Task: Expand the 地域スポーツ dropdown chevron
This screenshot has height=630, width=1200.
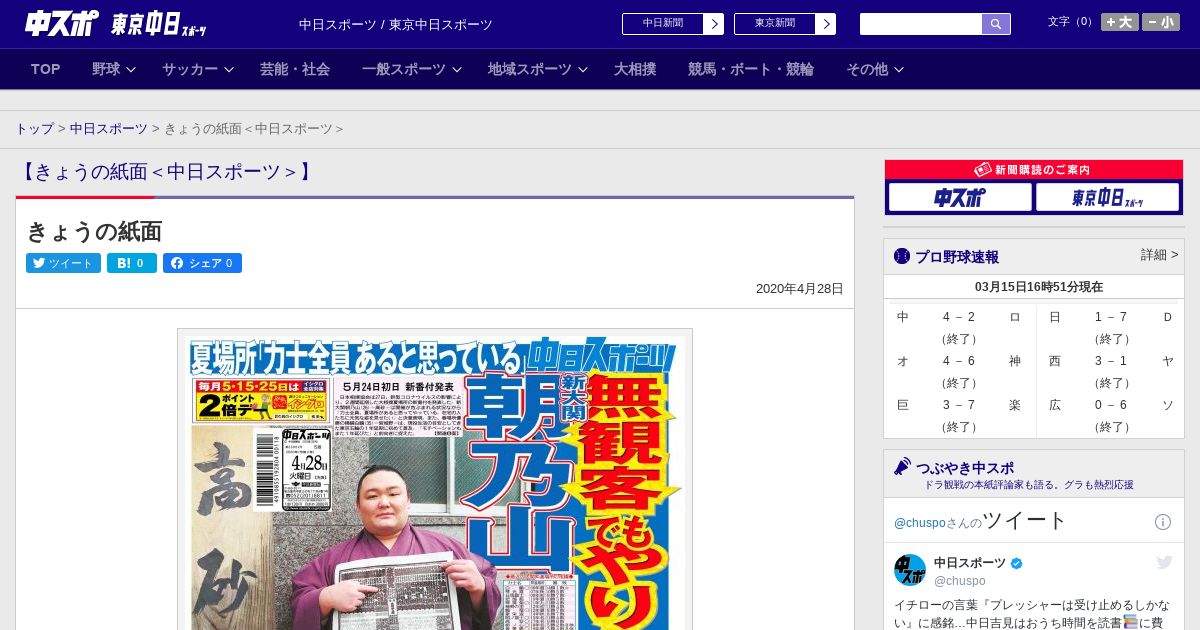Action: [583, 70]
